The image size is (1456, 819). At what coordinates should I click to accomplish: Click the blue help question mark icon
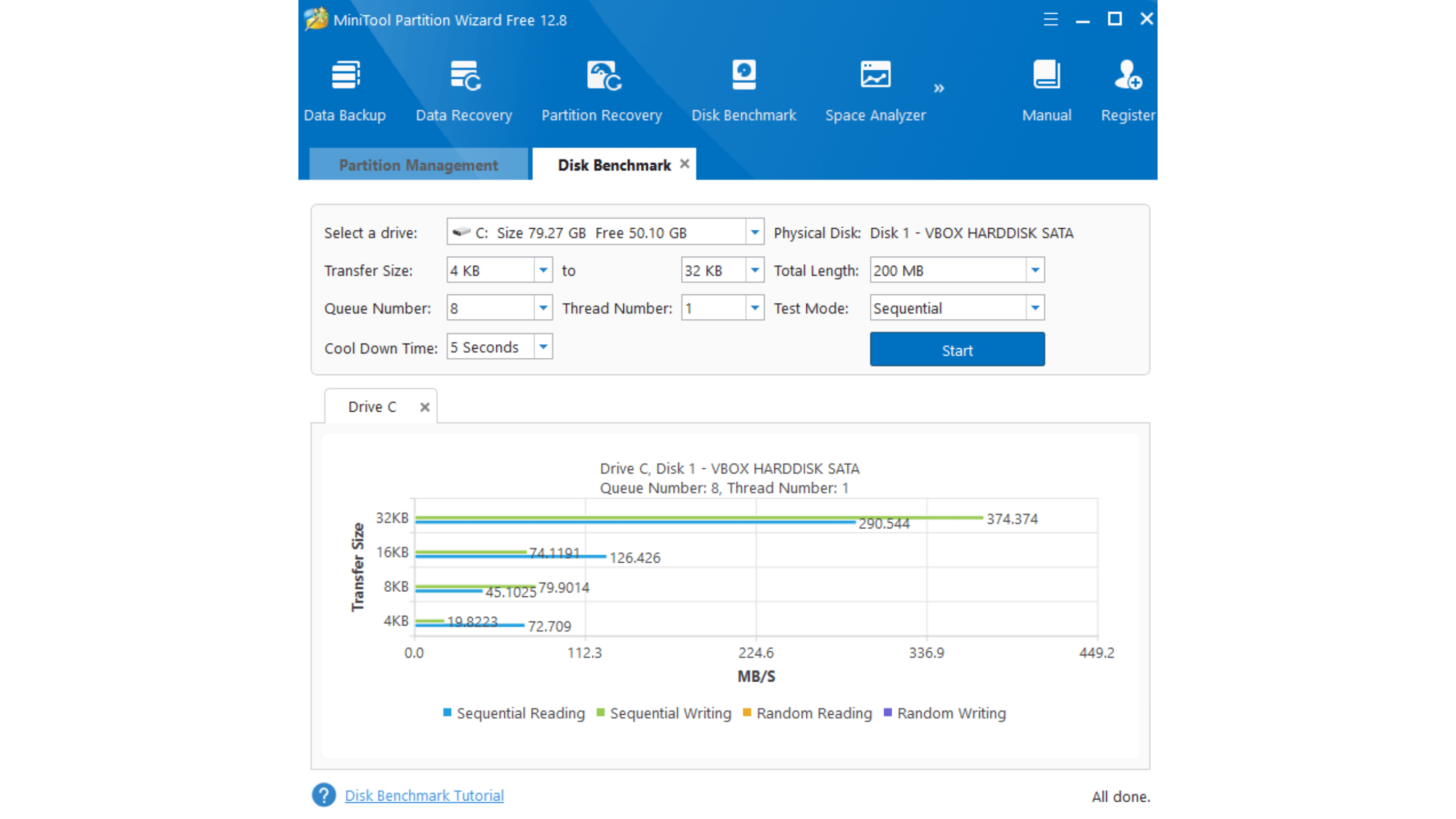[x=324, y=795]
